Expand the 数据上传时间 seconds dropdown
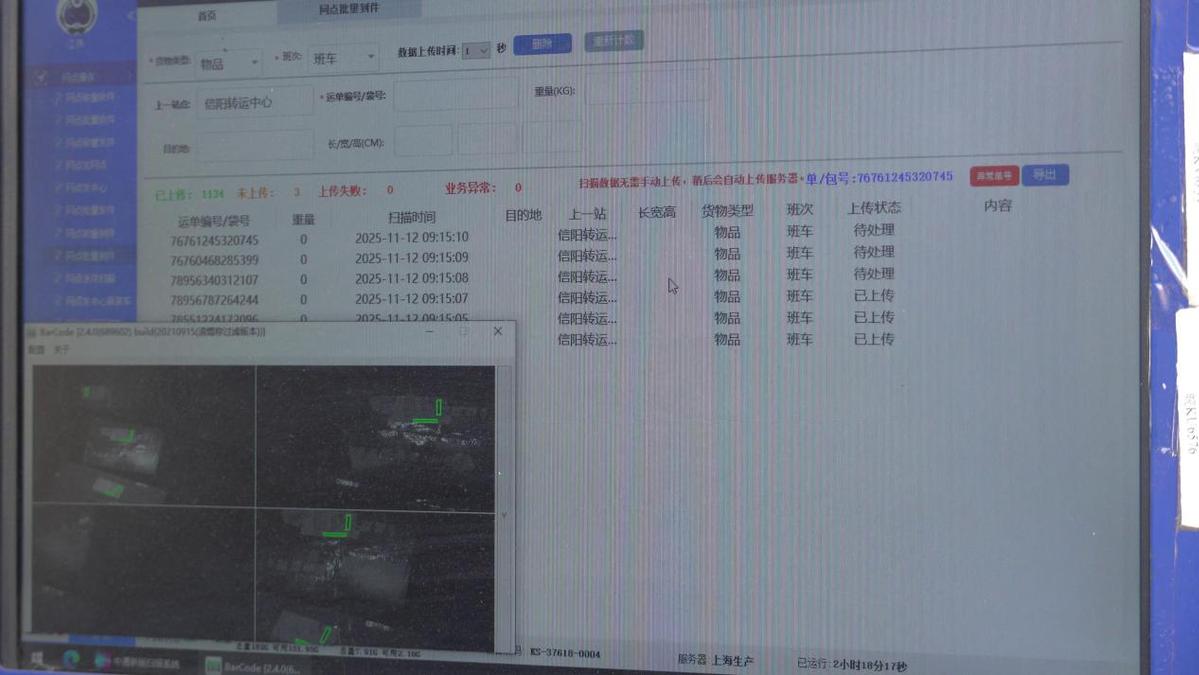The width and height of the screenshot is (1199, 675). coord(476,50)
